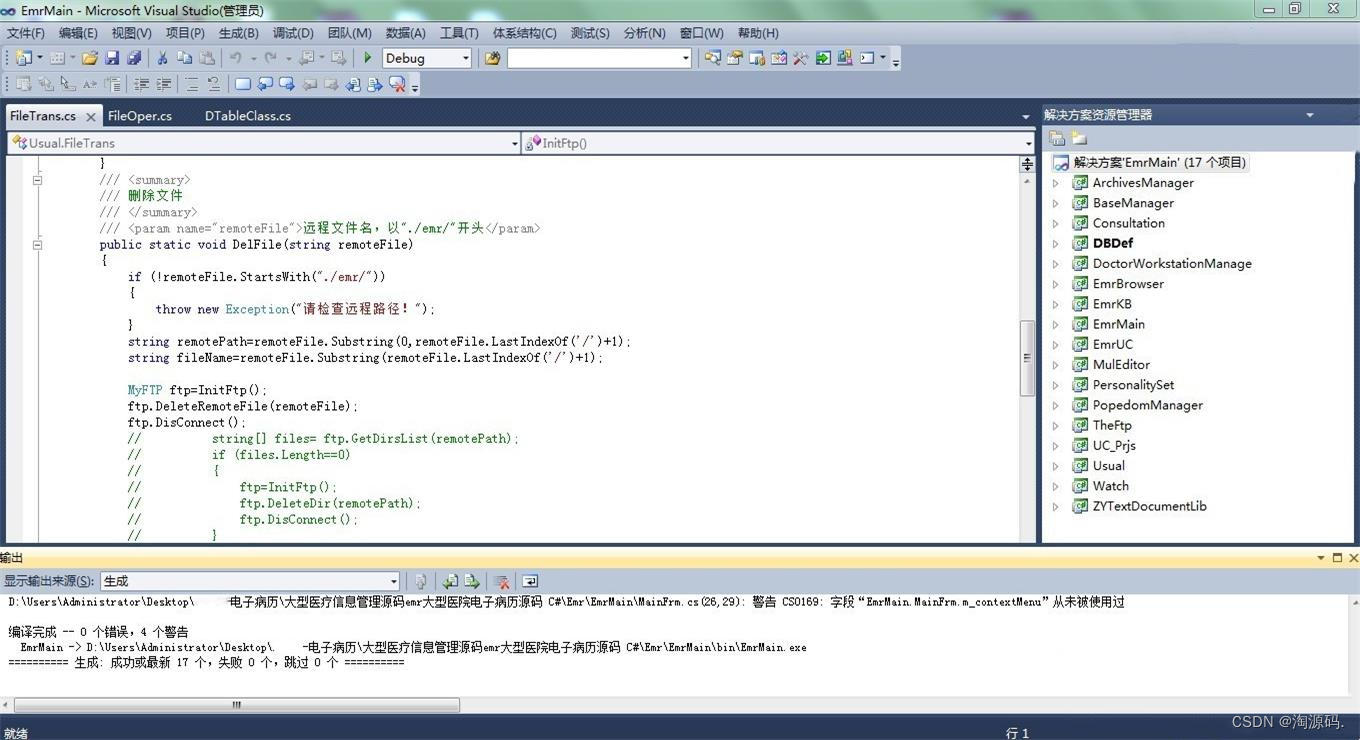Go to next message in the output panel

(472, 581)
